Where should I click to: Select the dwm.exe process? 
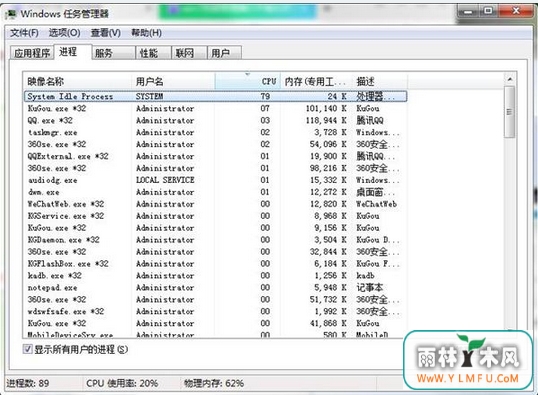pos(215,192)
